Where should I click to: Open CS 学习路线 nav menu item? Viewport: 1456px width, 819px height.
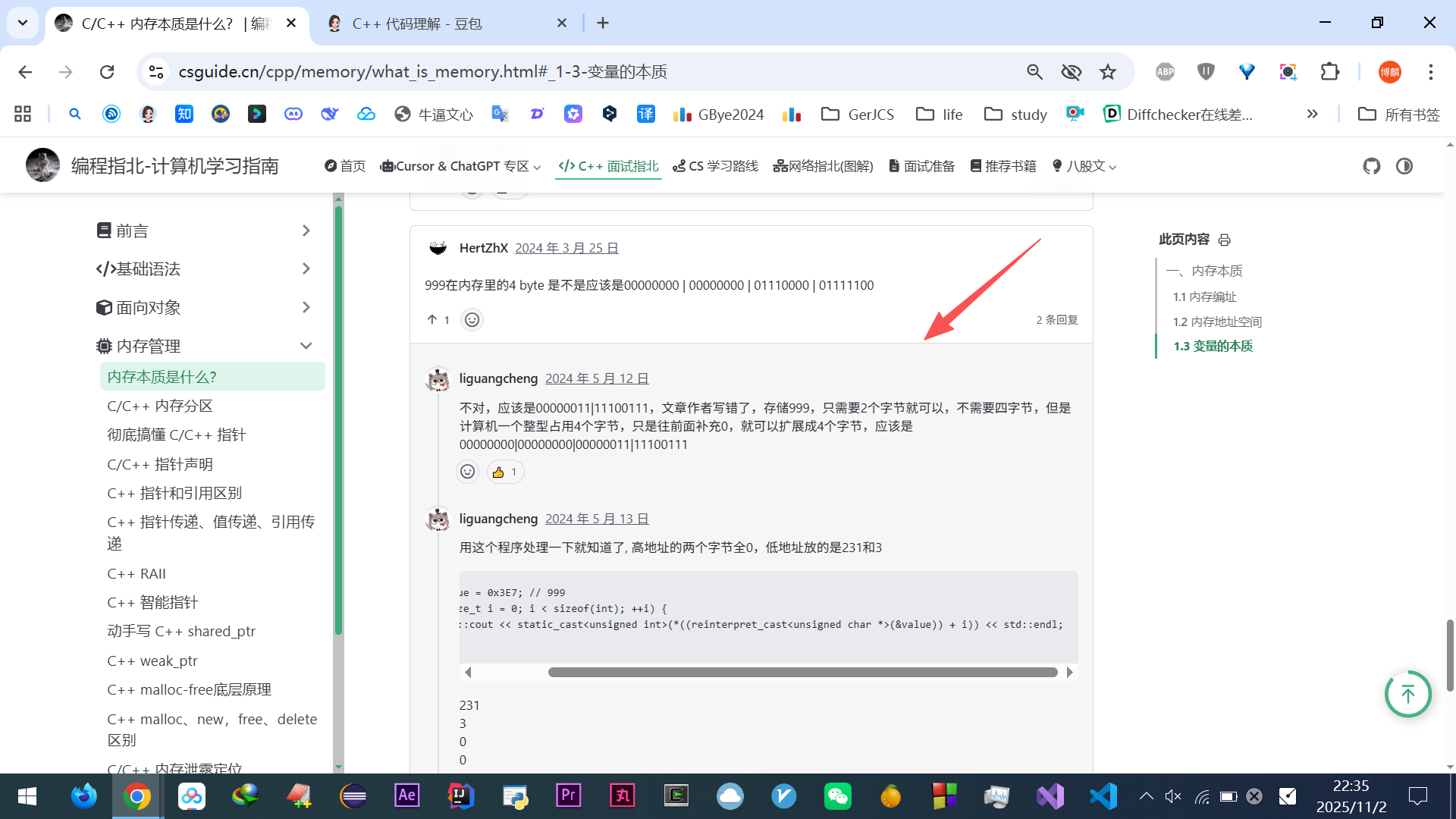coord(715,166)
